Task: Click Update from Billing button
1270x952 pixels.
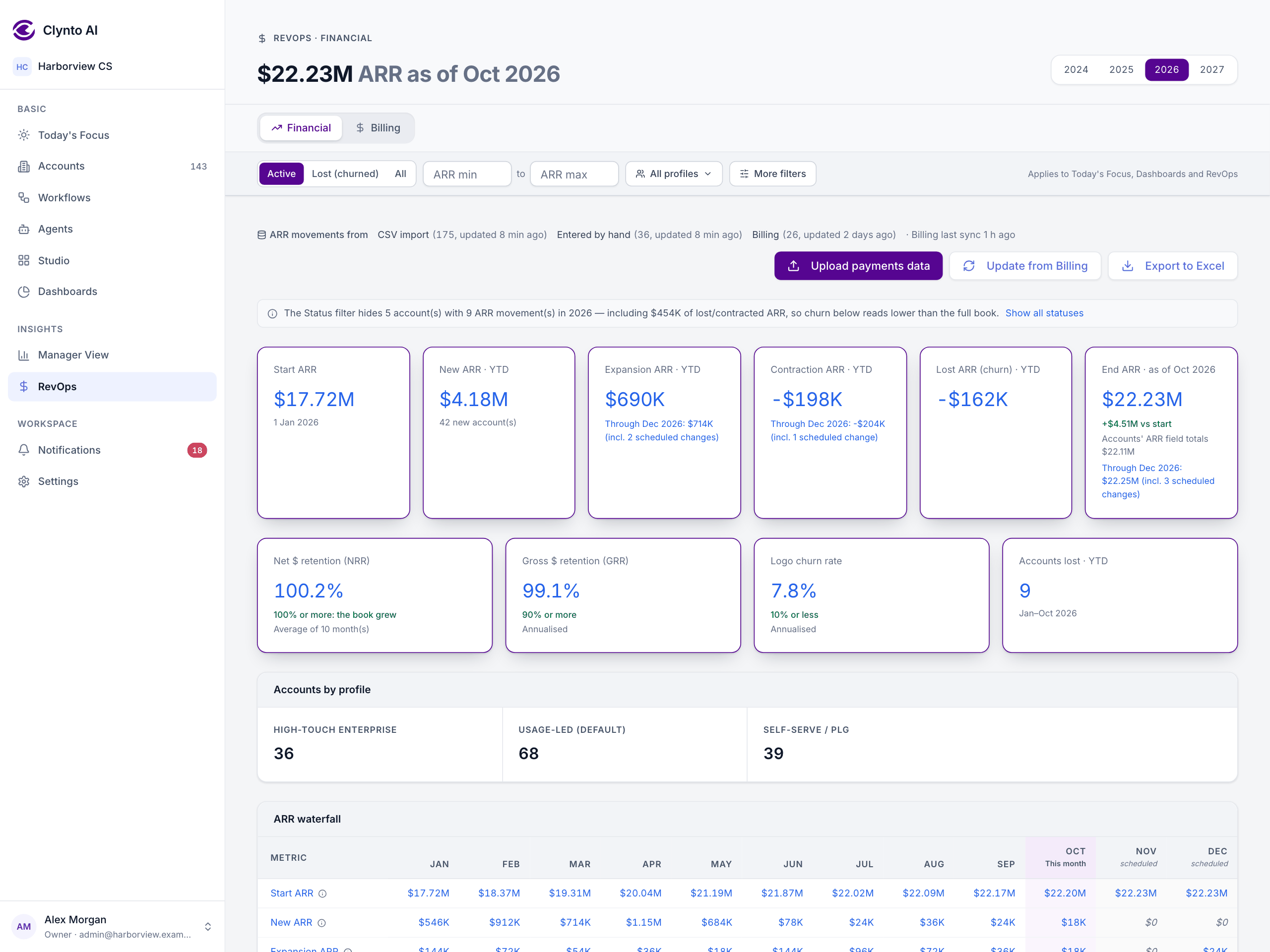Action: pos(1025,266)
